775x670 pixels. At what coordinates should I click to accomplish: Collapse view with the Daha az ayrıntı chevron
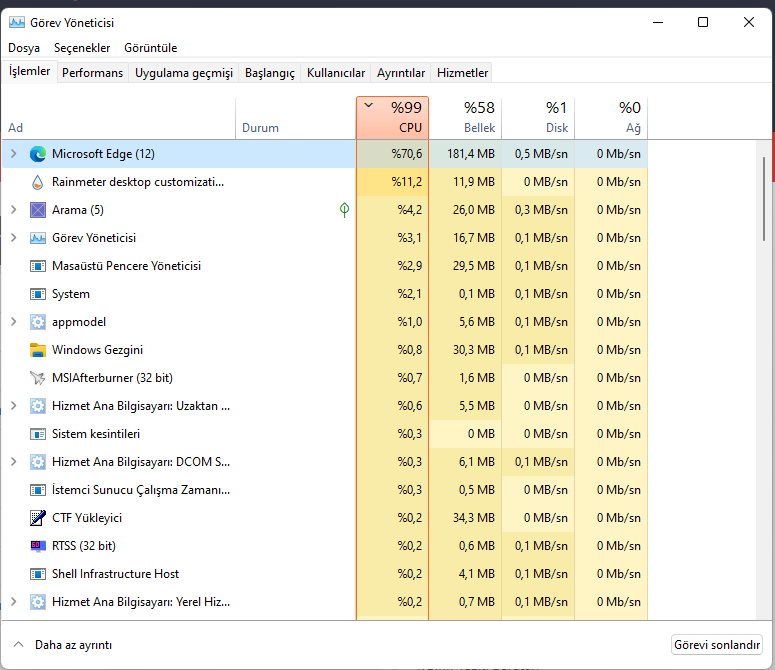pyautogui.click(x=18, y=644)
